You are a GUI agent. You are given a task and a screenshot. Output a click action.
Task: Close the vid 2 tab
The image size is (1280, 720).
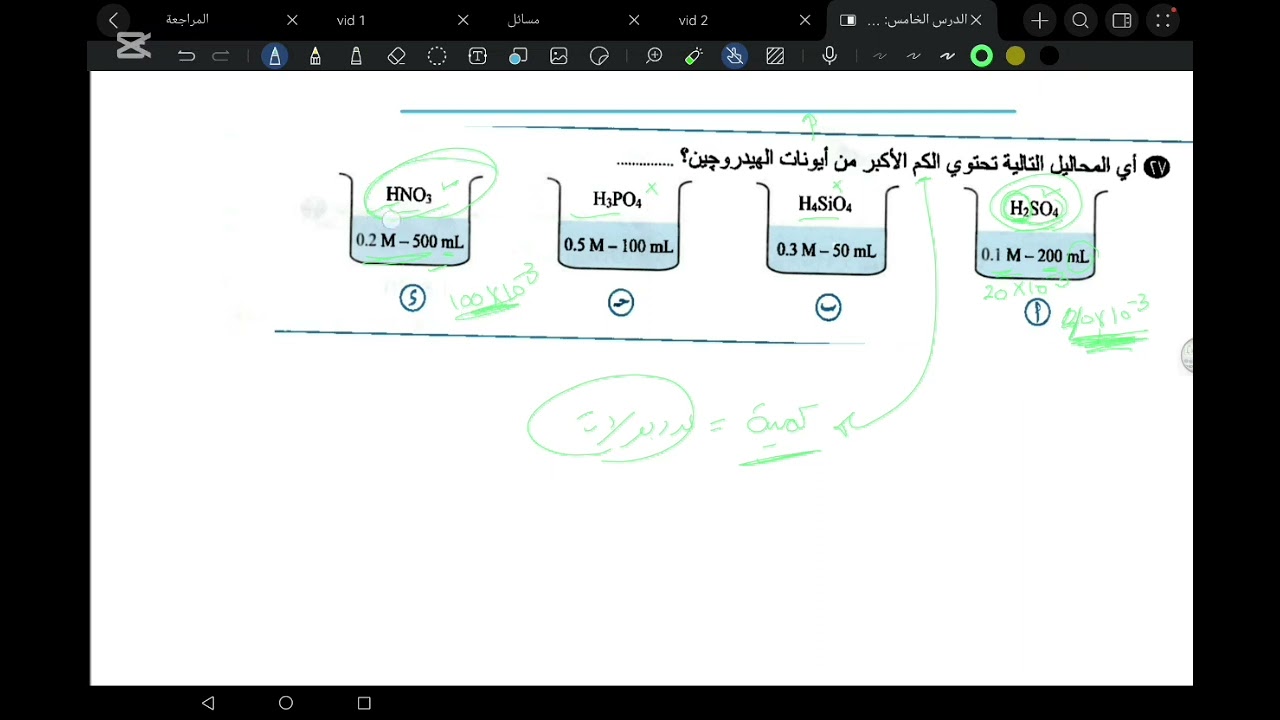pos(805,20)
